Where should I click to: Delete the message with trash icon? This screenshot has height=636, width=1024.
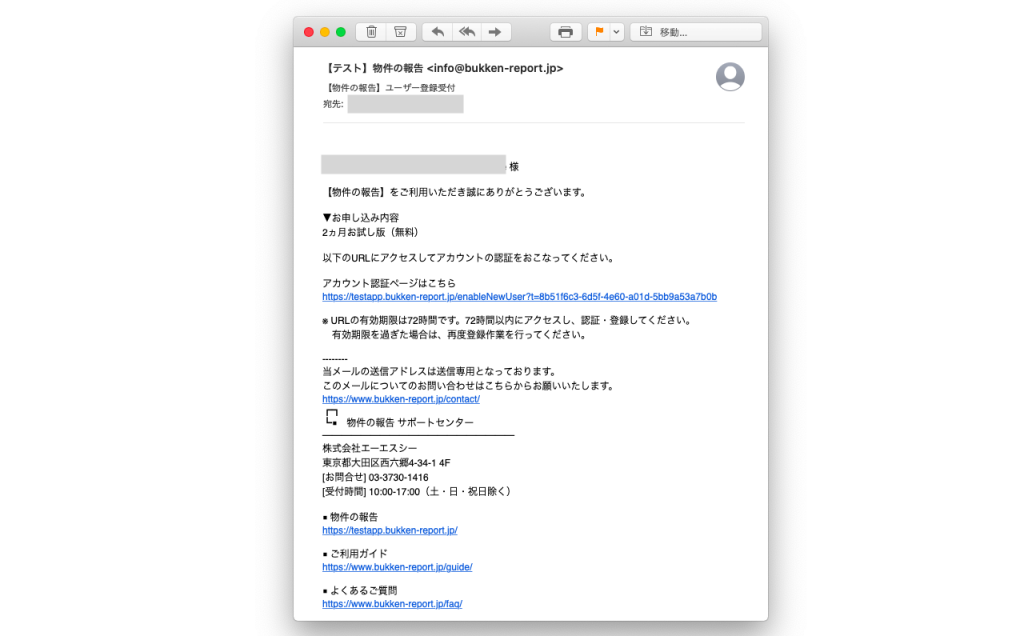(x=371, y=32)
